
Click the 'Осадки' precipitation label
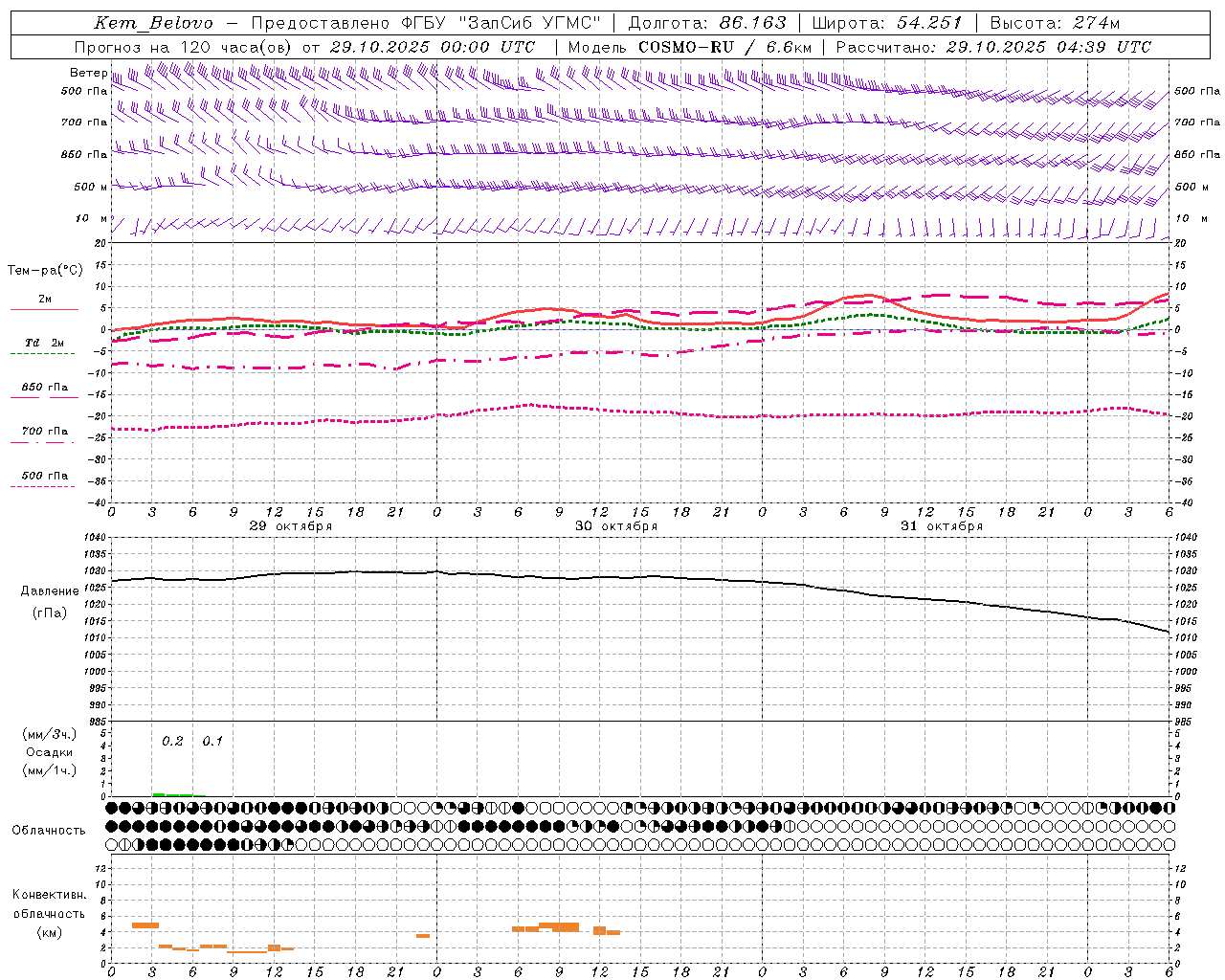point(50,752)
